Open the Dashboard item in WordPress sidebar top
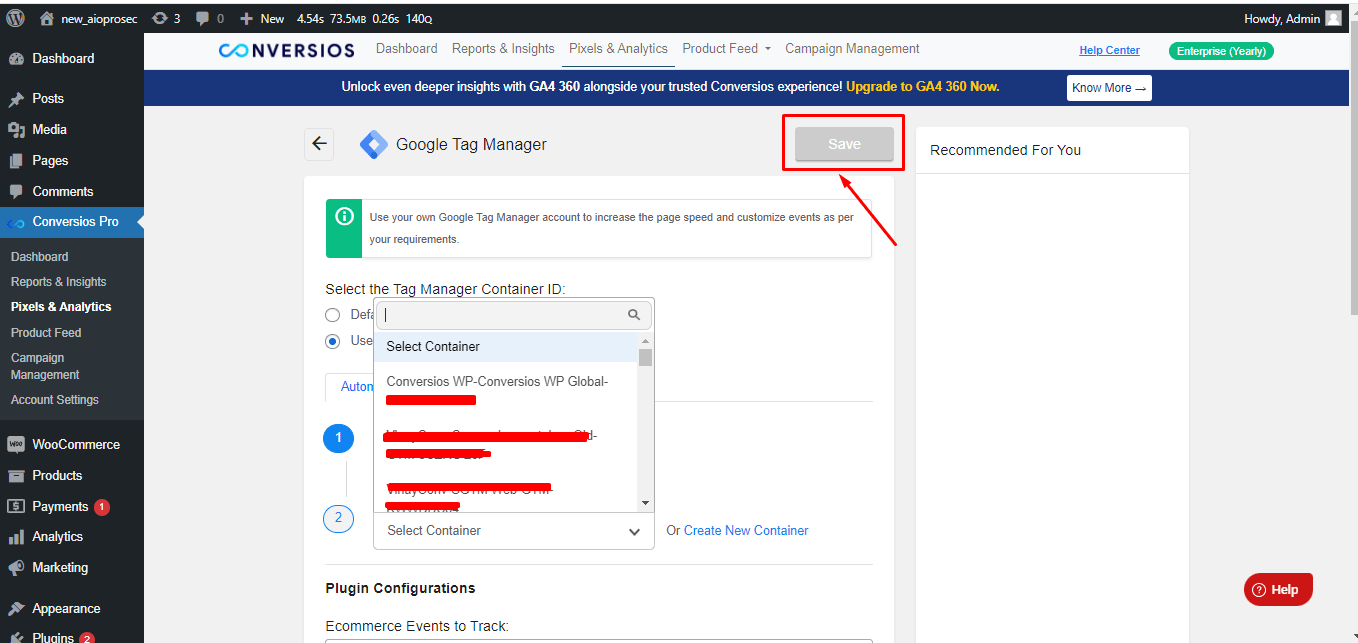This screenshot has height=643, width=1358. click(63, 58)
